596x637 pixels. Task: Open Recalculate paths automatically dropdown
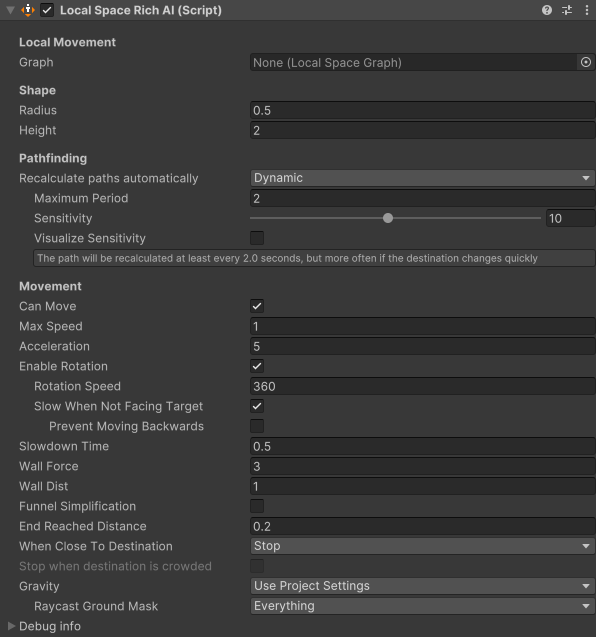[423, 178]
